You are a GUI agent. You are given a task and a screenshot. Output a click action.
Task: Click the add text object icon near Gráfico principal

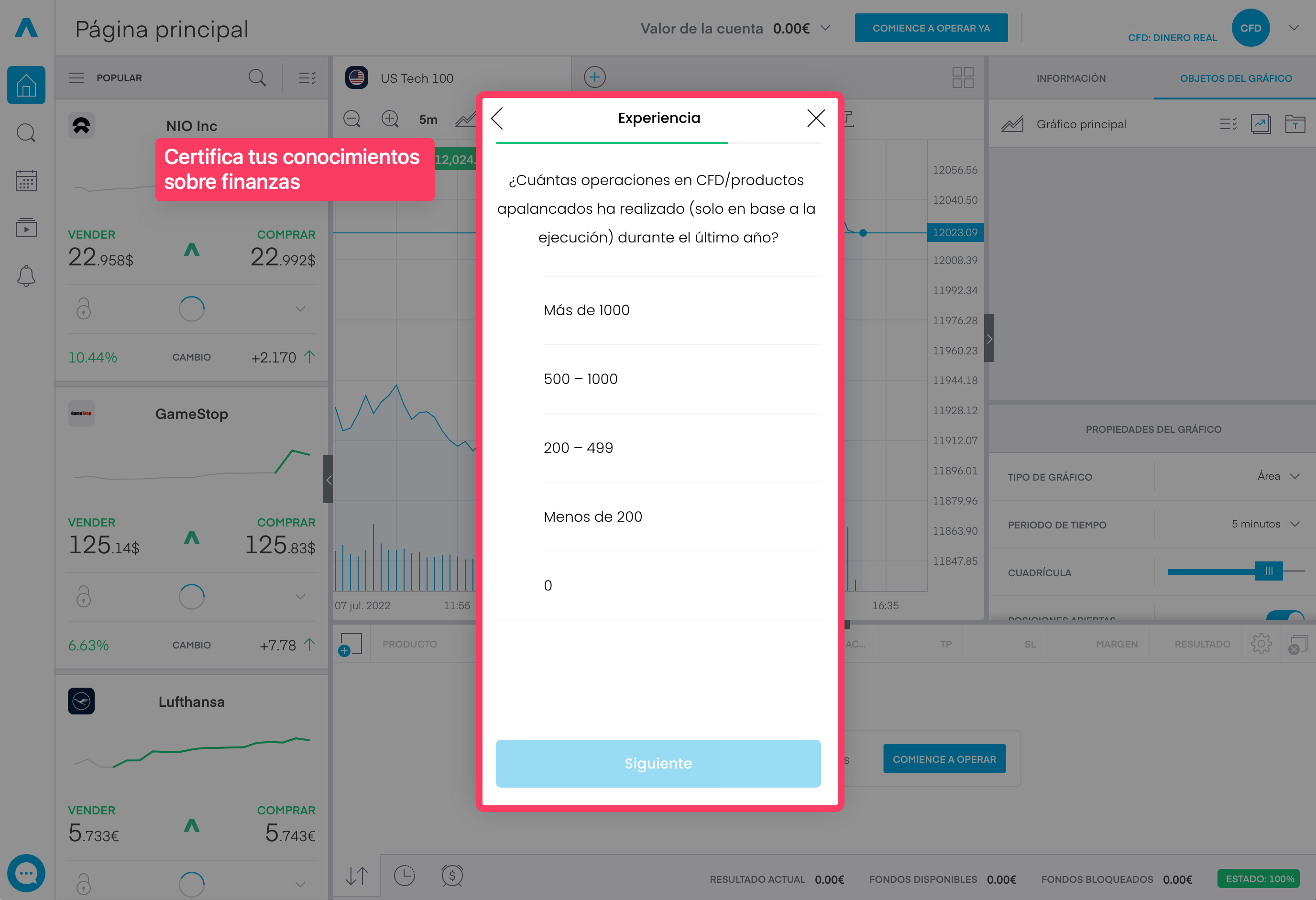[x=1295, y=124]
